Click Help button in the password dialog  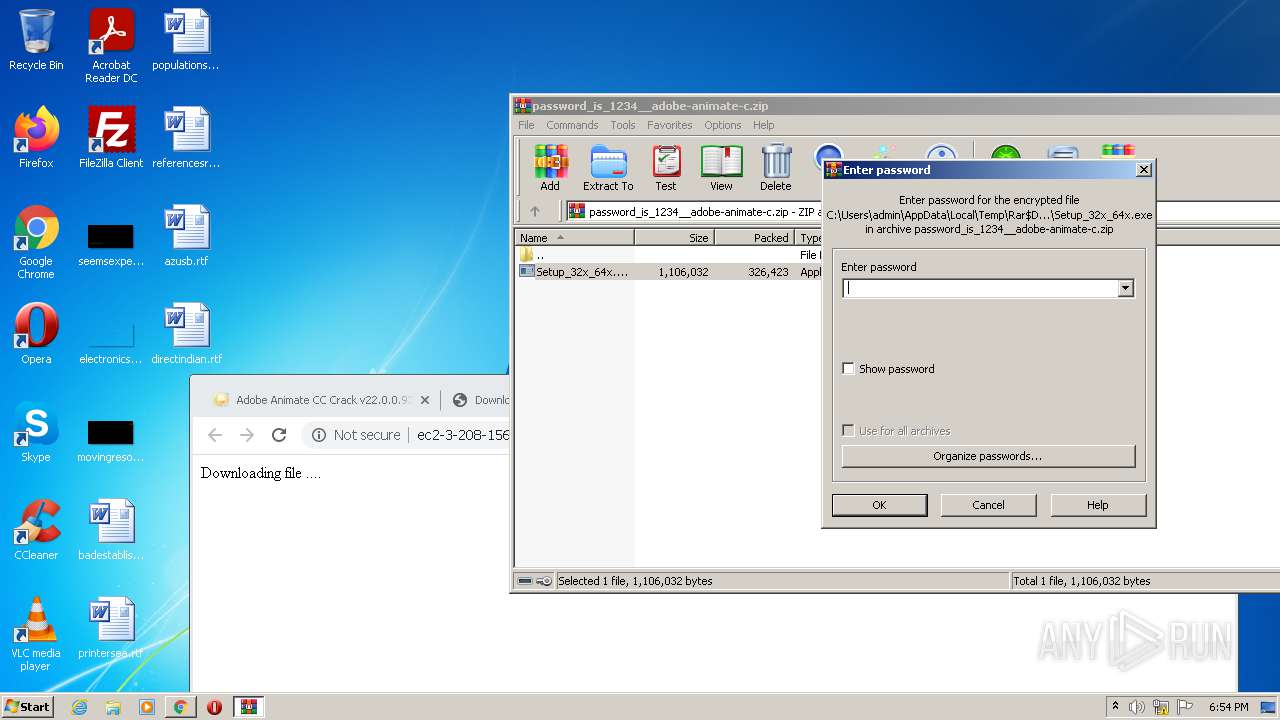click(1097, 505)
